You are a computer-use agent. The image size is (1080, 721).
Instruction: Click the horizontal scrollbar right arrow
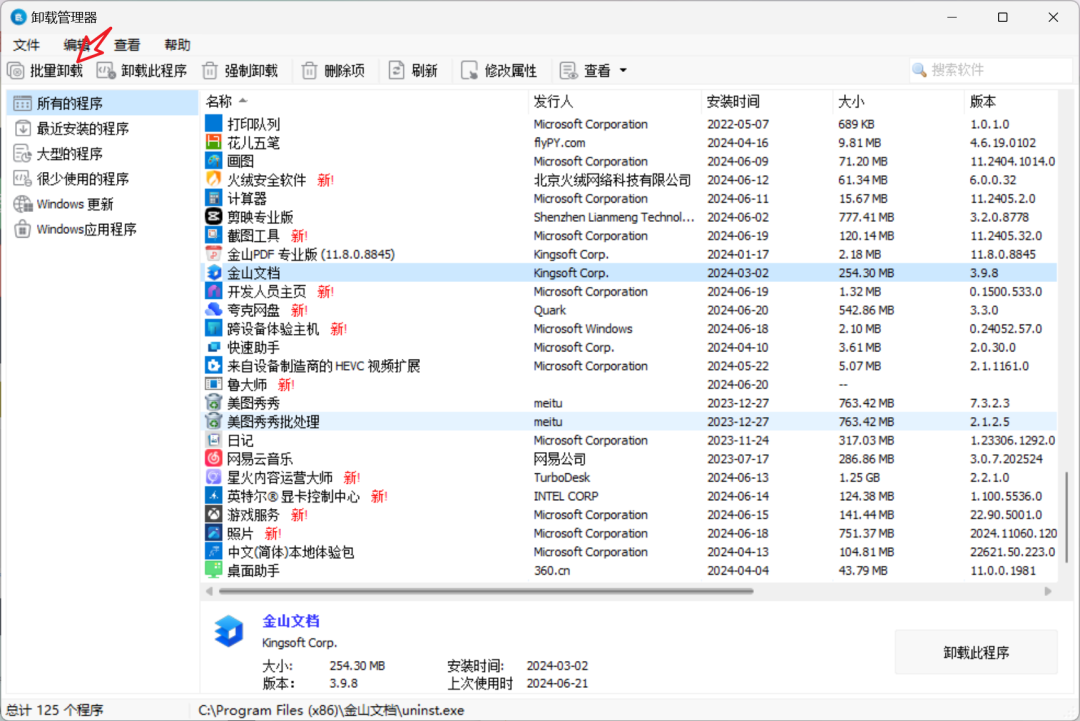click(1048, 591)
